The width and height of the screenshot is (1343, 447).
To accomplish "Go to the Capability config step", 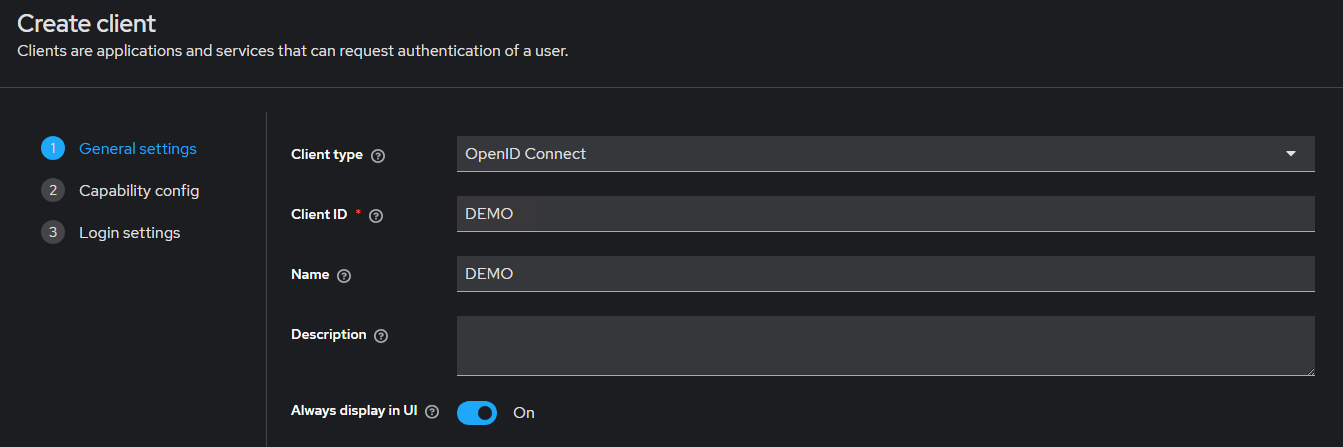I will point(139,191).
